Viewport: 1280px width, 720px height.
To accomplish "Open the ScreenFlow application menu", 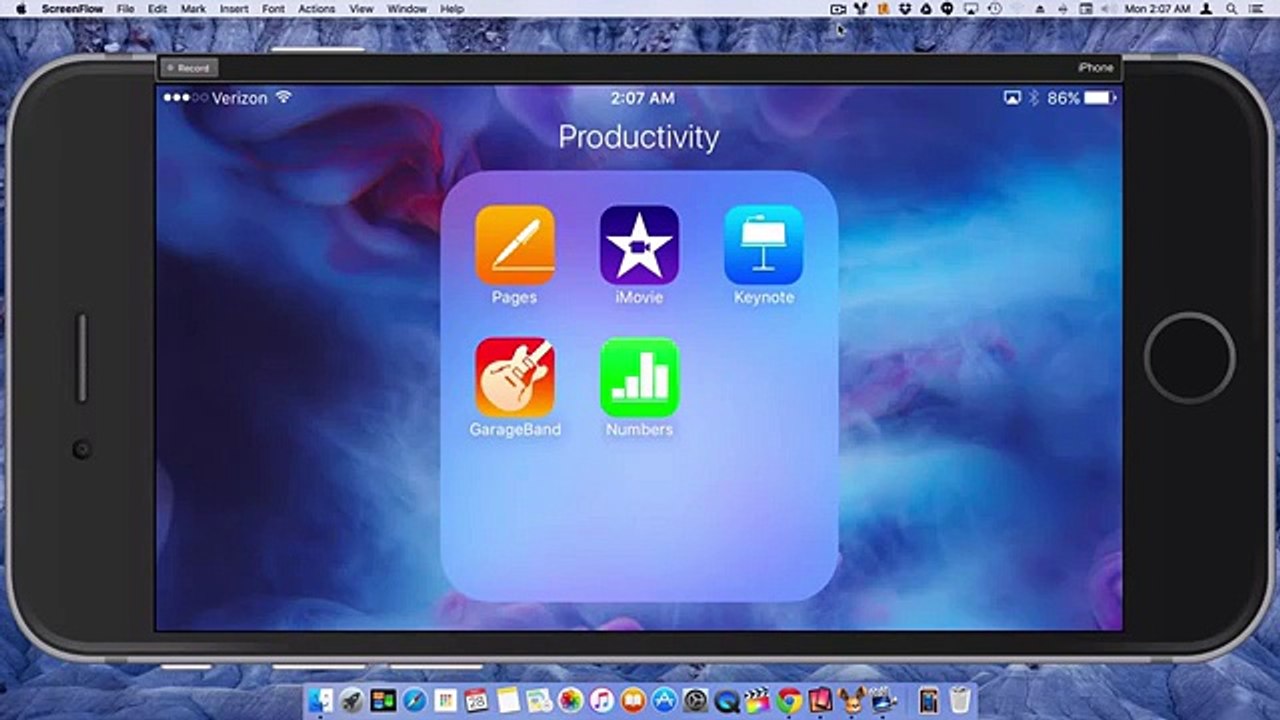I will (x=72, y=9).
